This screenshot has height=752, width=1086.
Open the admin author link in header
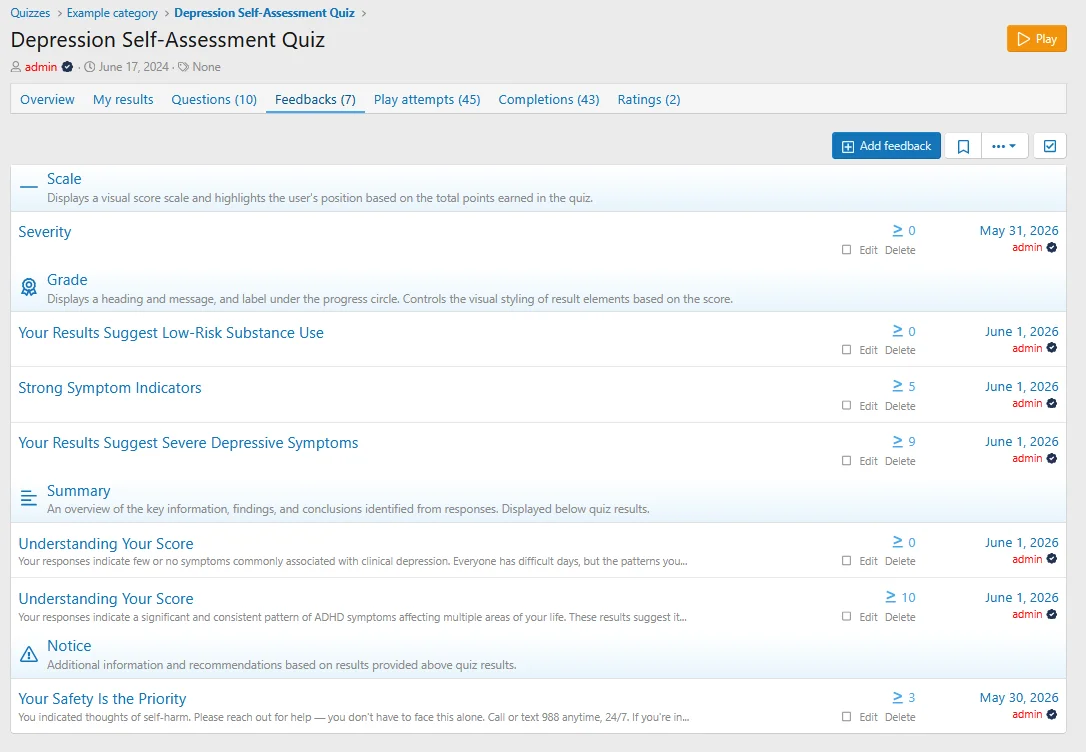pos(41,67)
